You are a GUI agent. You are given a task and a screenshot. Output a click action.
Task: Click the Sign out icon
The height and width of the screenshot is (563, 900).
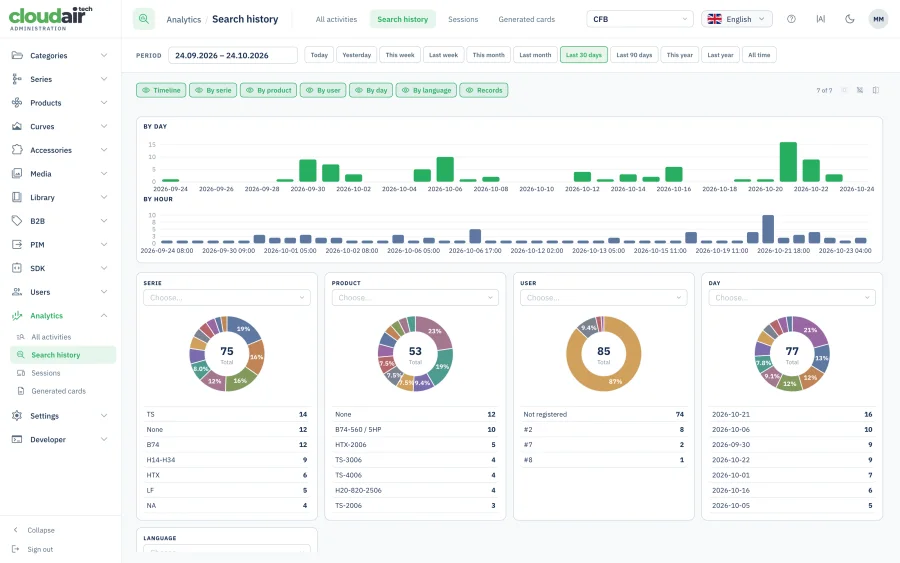(15, 549)
